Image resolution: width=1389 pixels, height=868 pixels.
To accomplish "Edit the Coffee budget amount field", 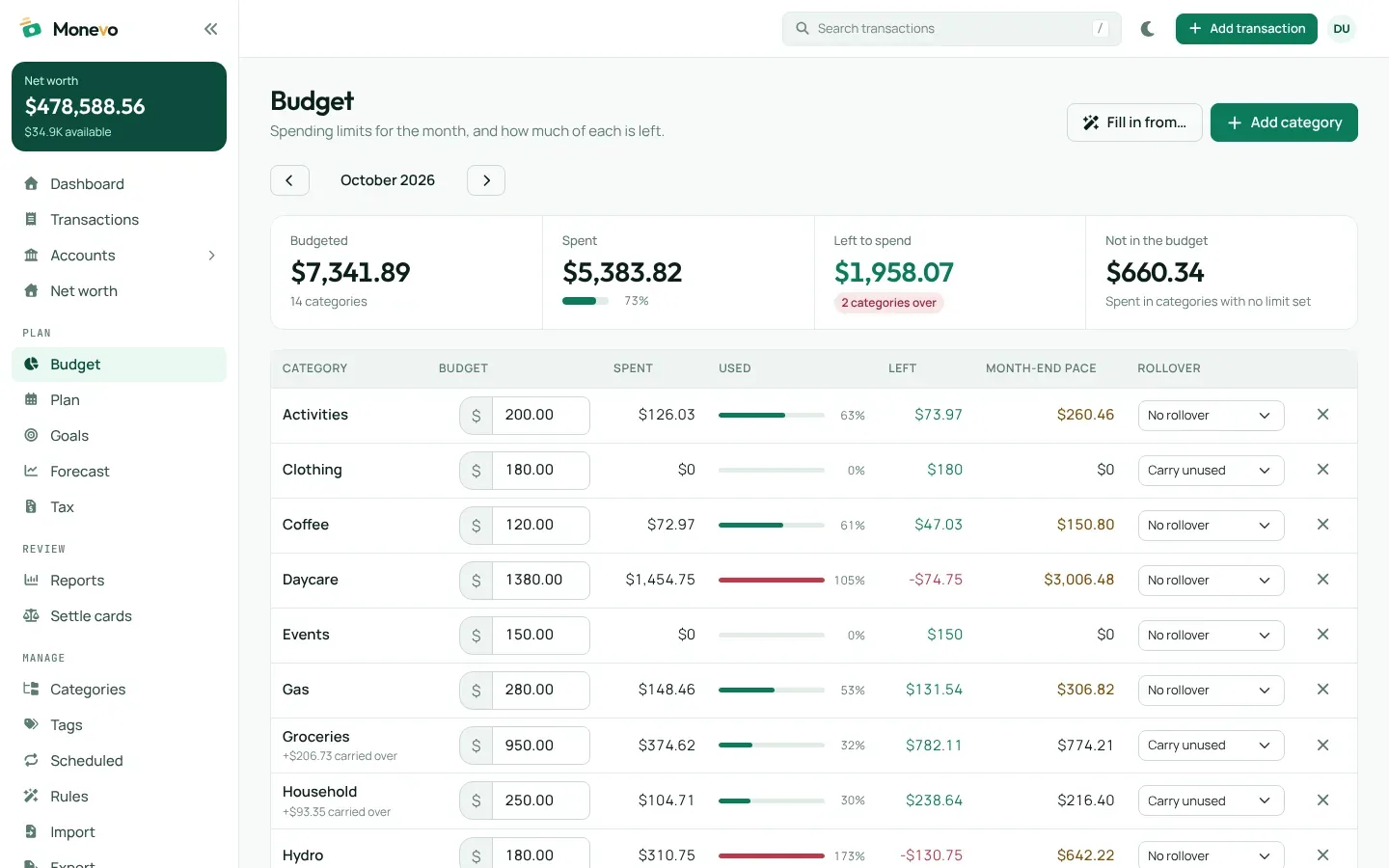I will click(x=541, y=525).
